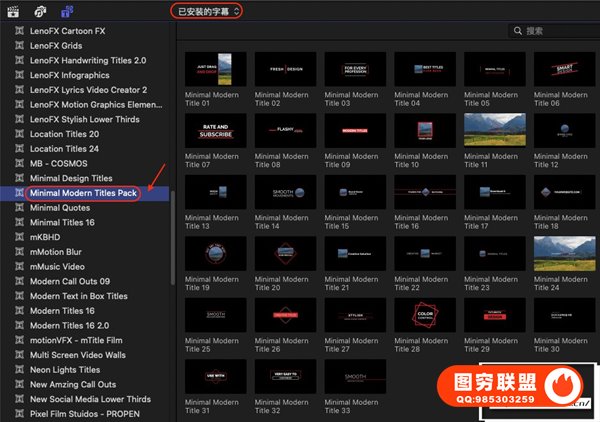The width and height of the screenshot is (600, 422).
Task: Click the Titles and Generators sidebar icon
Action: pos(67,11)
